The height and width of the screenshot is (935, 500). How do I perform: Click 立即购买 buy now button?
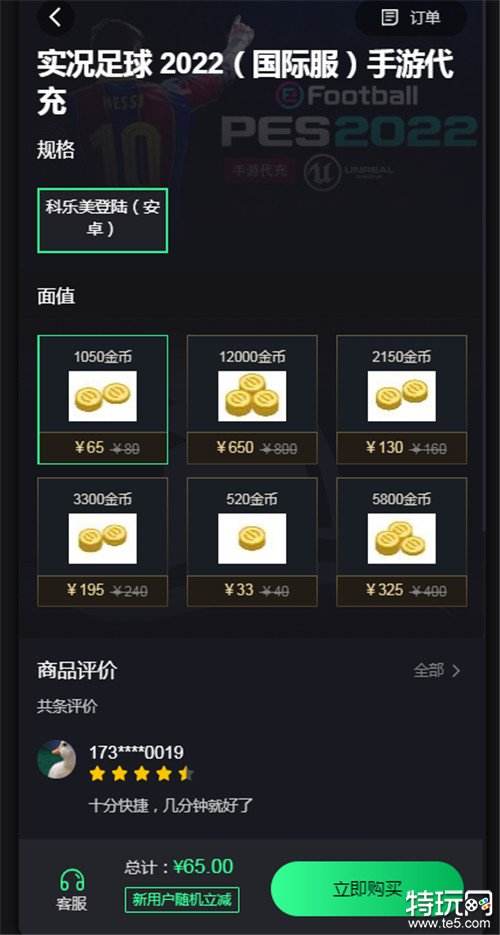click(367, 888)
